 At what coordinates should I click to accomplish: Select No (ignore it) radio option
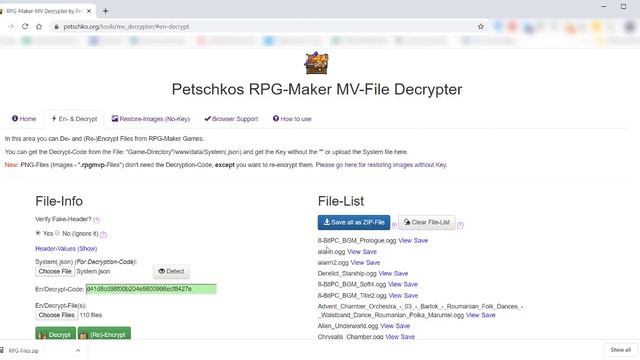(58, 233)
